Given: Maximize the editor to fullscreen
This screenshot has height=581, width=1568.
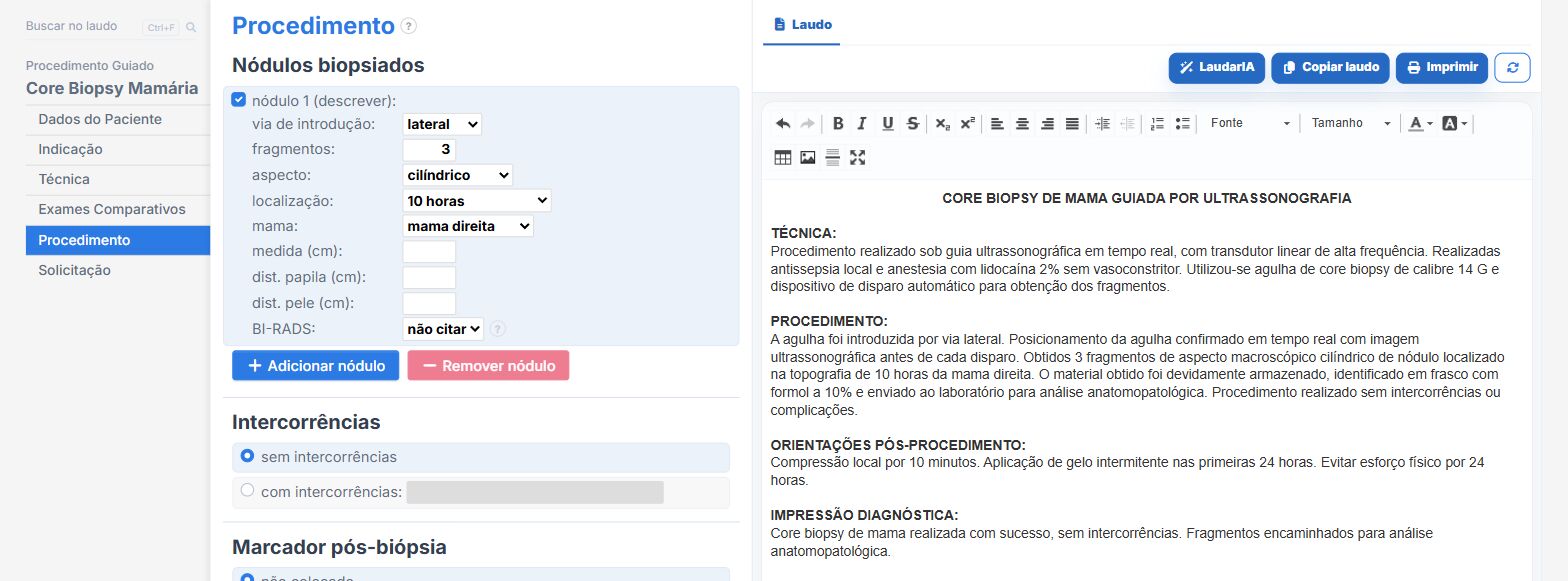Looking at the screenshot, I should [x=857, y=157].
